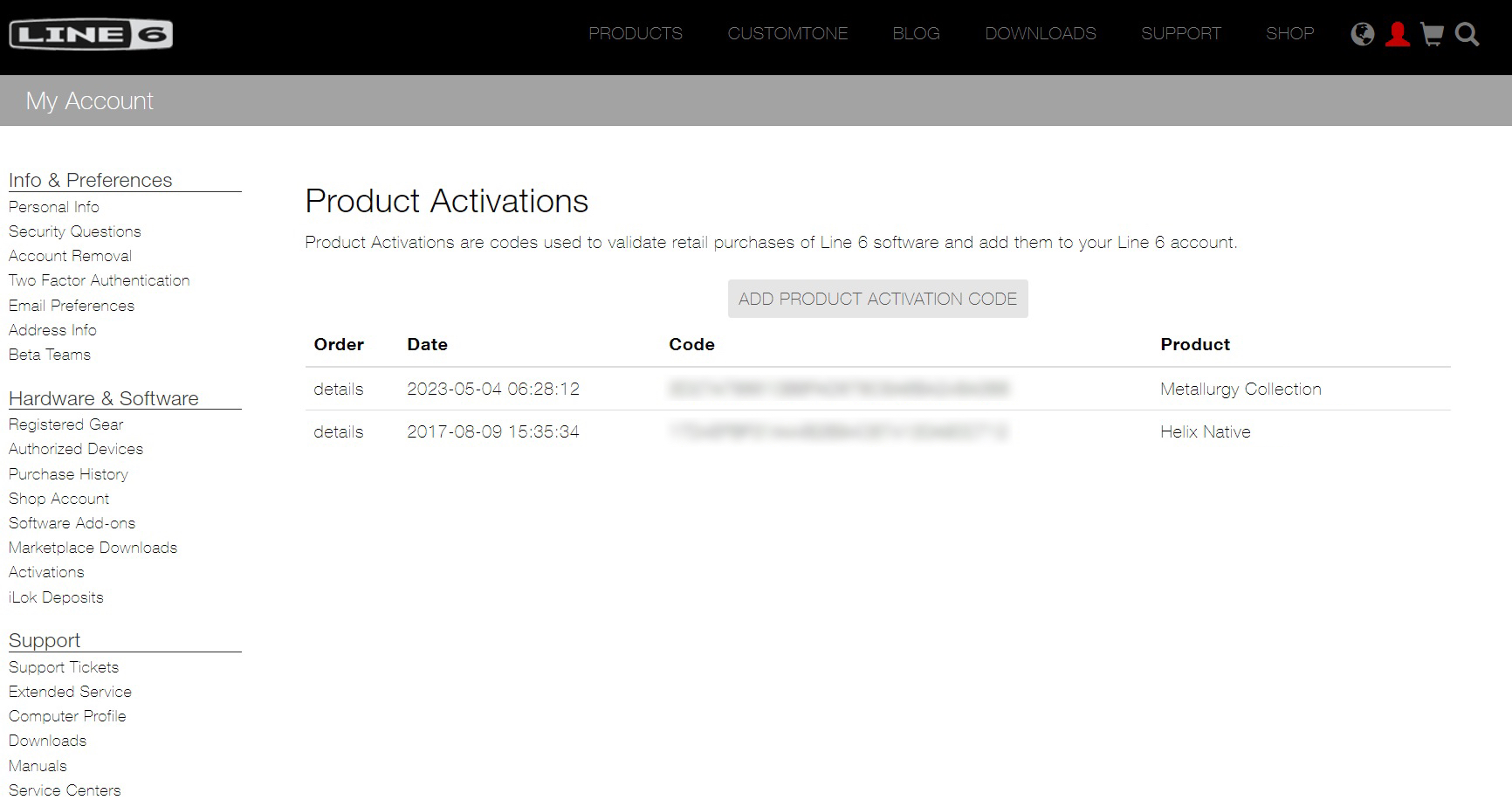1512x800 pixels.
Task: Open details for the Metallurgy Collection activation
Action: pos(337,389)
